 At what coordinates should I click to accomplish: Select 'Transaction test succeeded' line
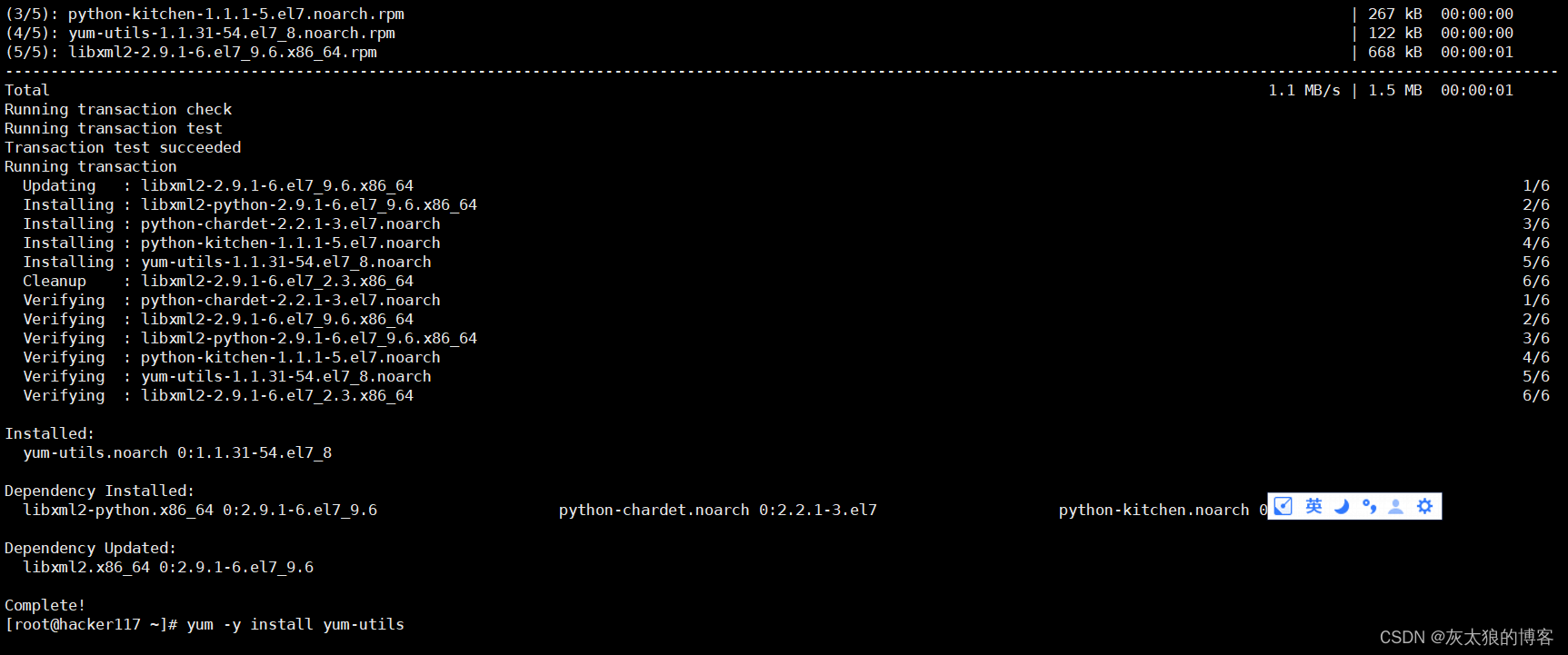pos(123,147)
